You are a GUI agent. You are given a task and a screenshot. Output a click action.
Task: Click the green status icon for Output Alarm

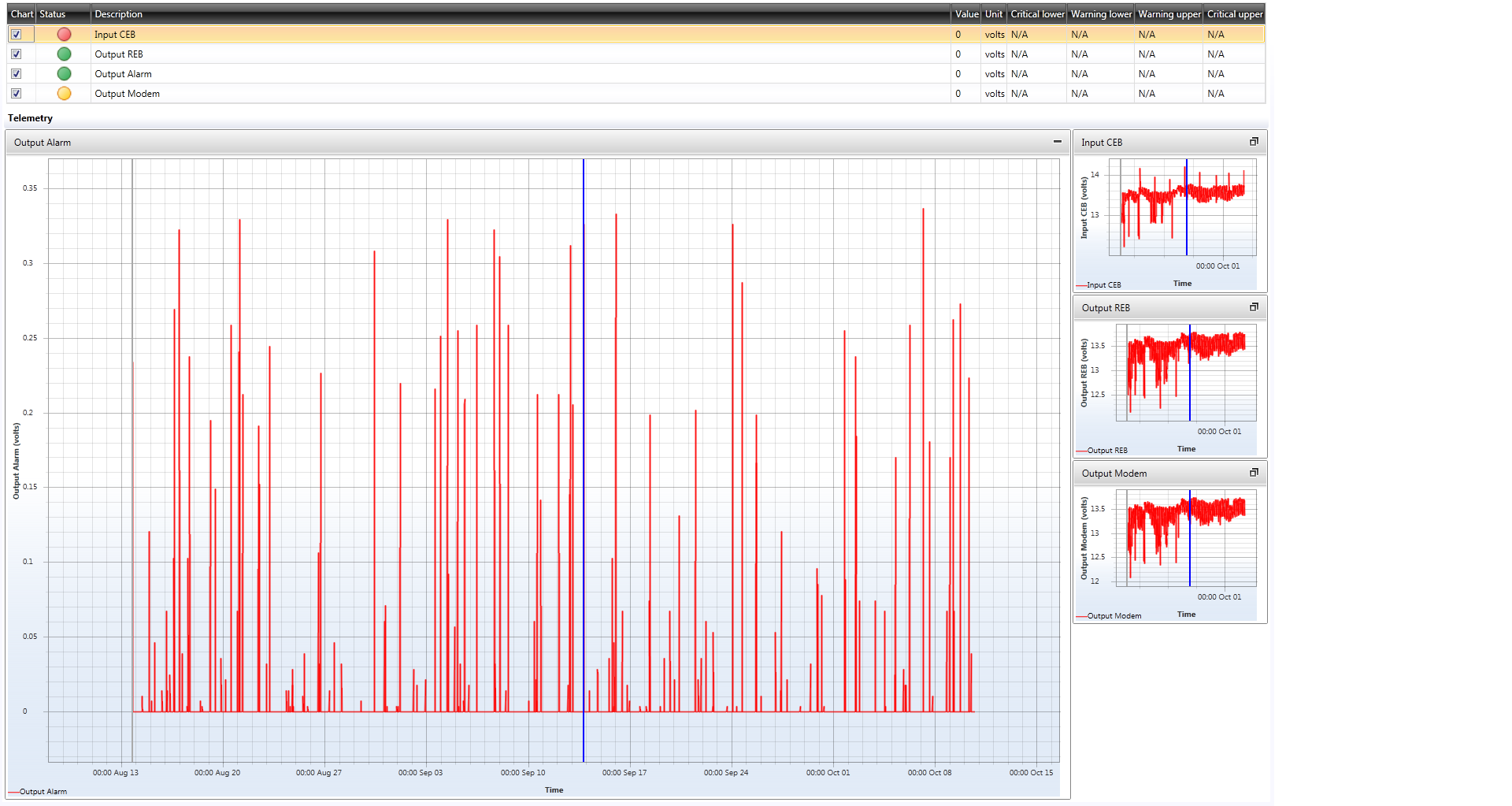coord(65,74)
